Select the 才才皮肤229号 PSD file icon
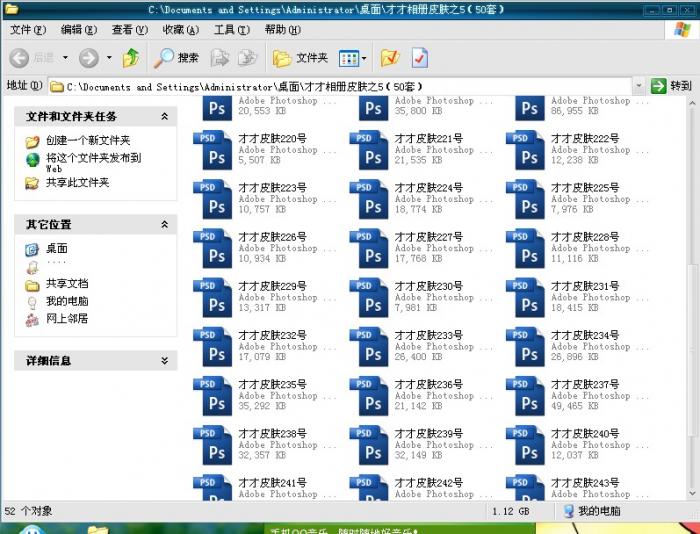 212,297
